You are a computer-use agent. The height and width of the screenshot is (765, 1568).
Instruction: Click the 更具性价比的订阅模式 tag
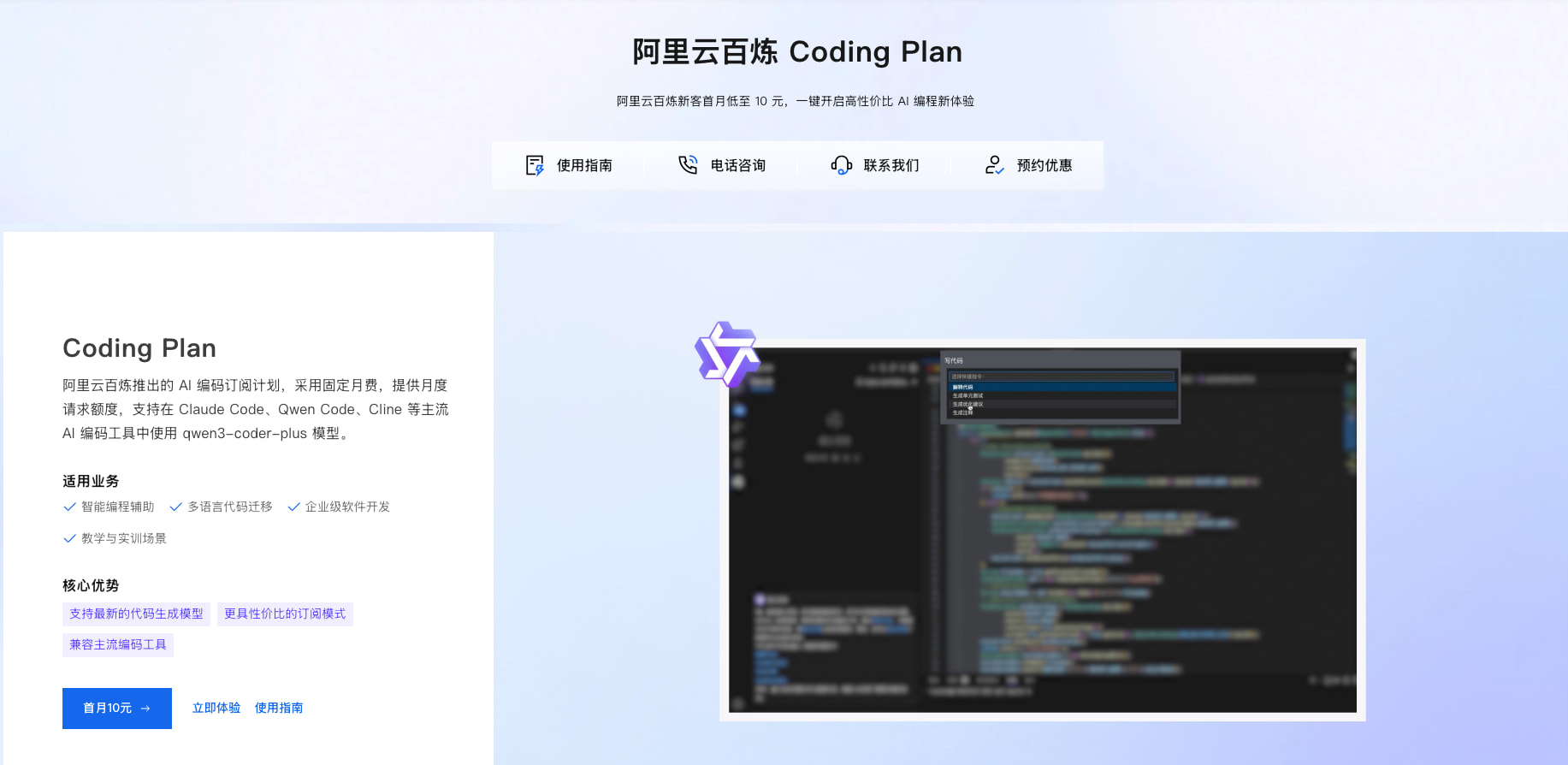pyautogui.click(x=285, y=614)
